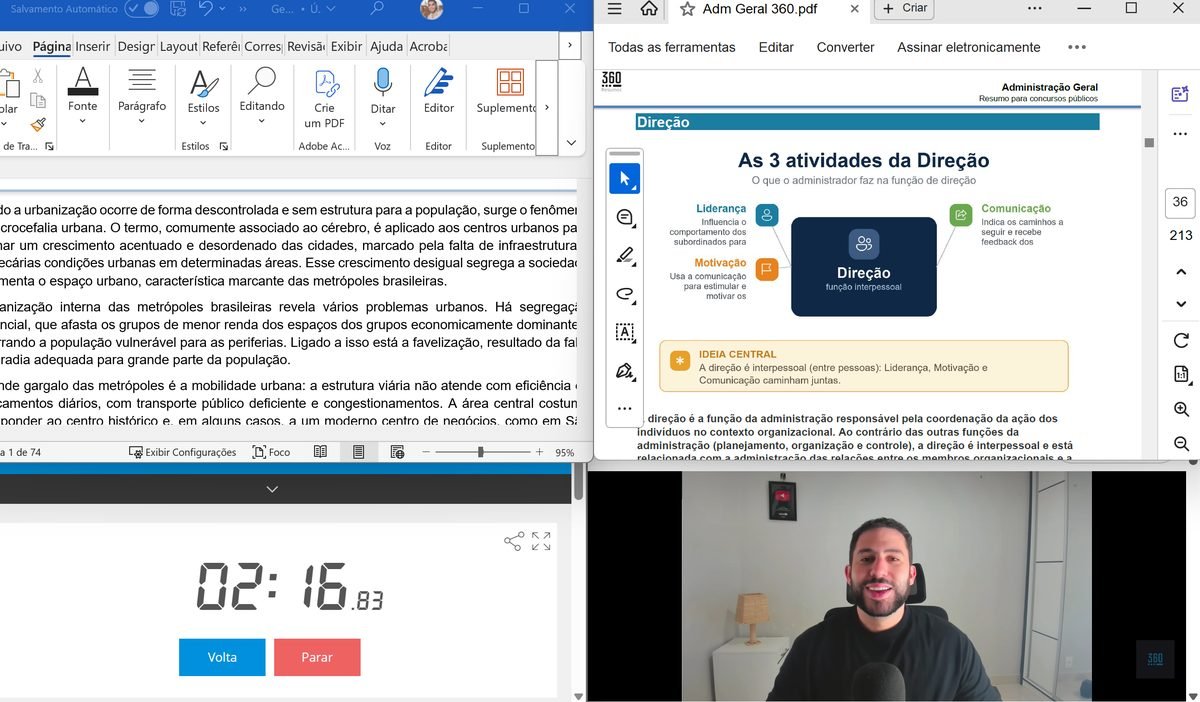Open the Estilos pane dialog launcher

pyautogui.click(x=224, y=146)
